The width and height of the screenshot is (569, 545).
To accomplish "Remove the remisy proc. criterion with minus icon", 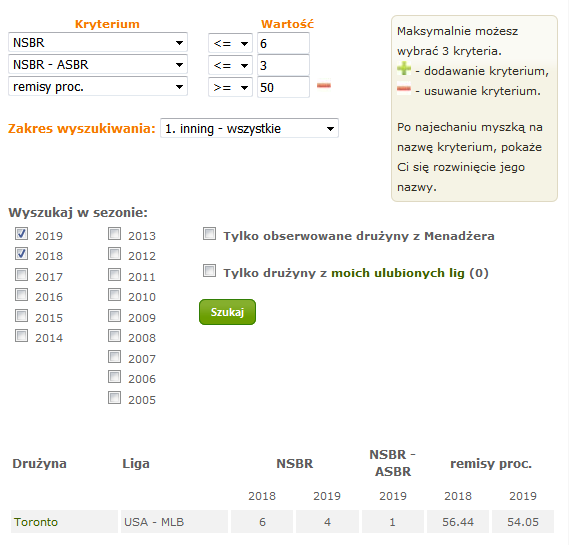I will [x=324, y=86].
